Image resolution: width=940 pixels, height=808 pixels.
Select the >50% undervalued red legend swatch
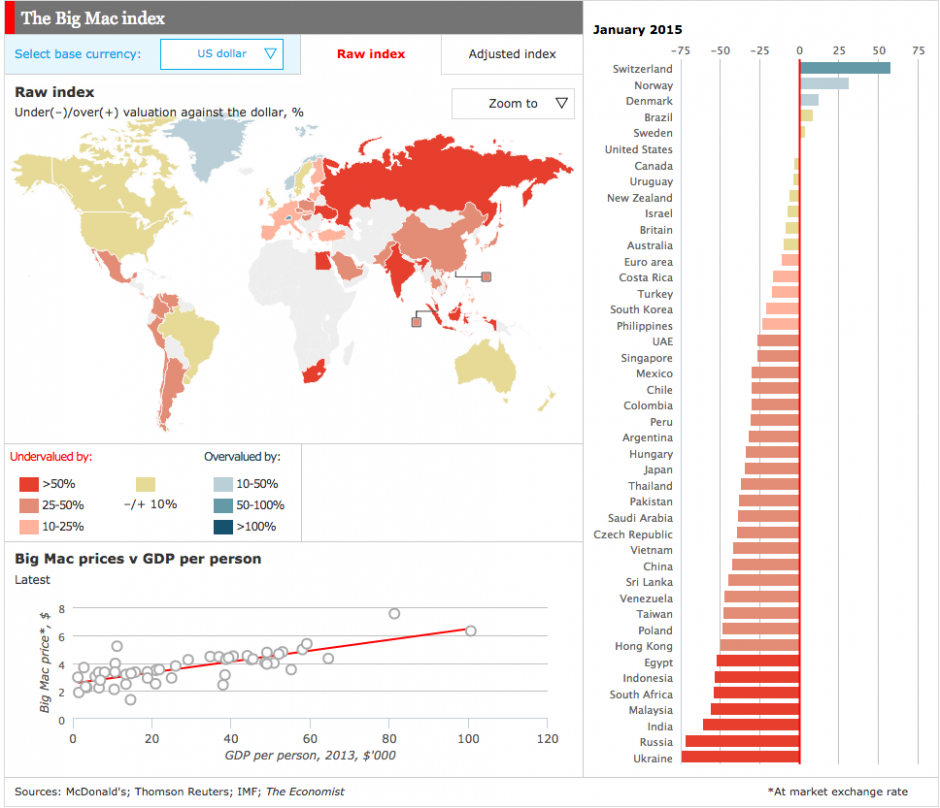point(27,483)
